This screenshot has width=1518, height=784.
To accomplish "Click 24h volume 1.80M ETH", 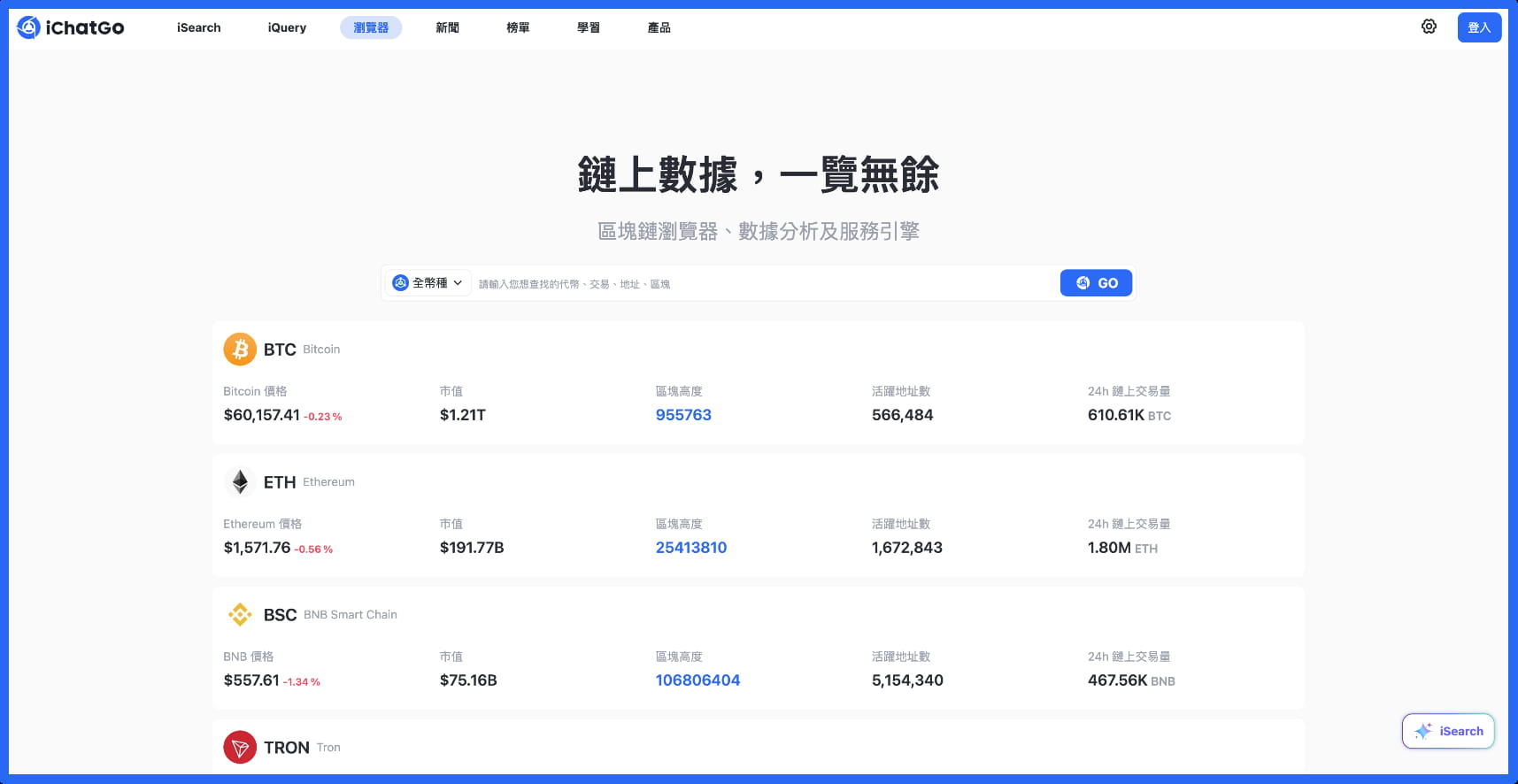I will tap(1122, 548).
